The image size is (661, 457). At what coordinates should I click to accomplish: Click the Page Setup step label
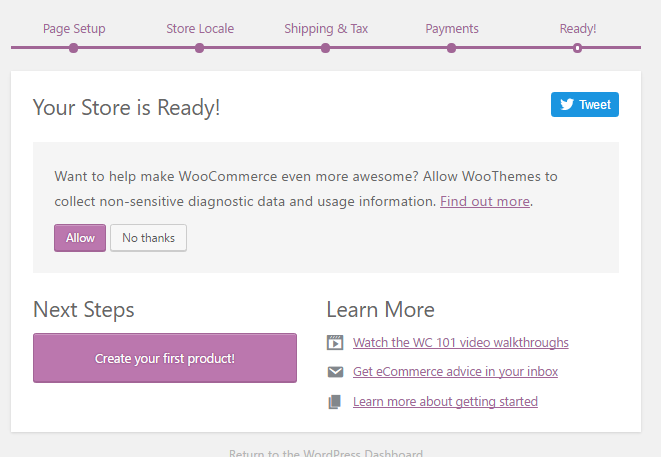point(74,29)
